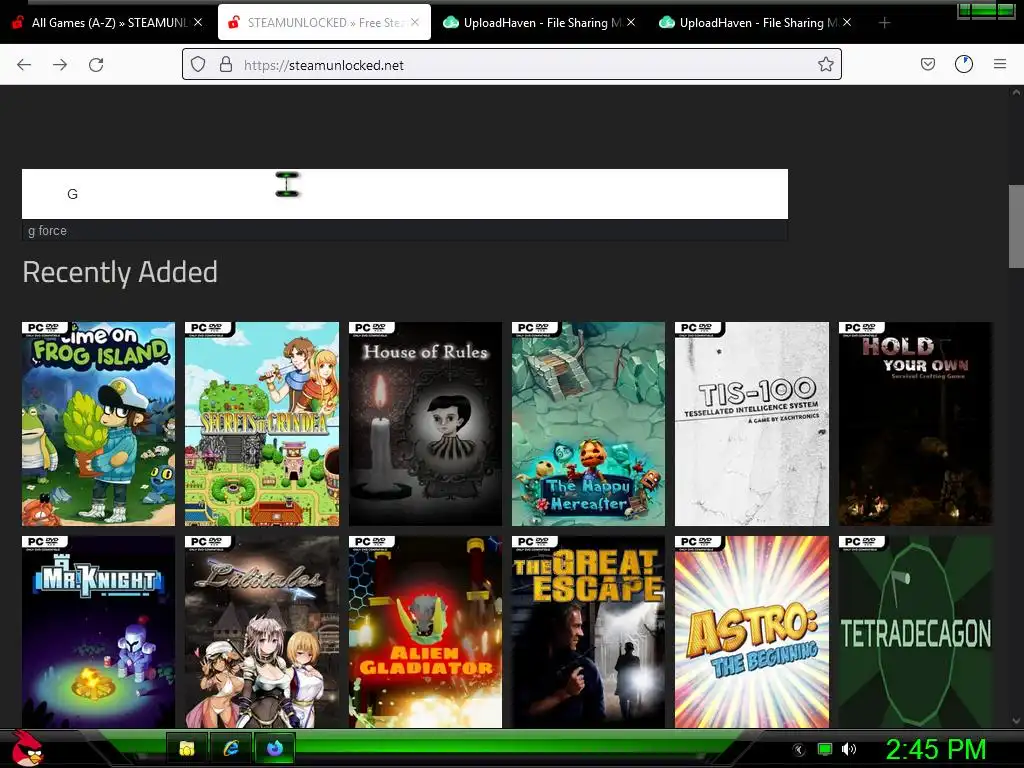Close the All Games (A-Z) tab
This screenshot has height=768, width=1024.
pos(198,22)
